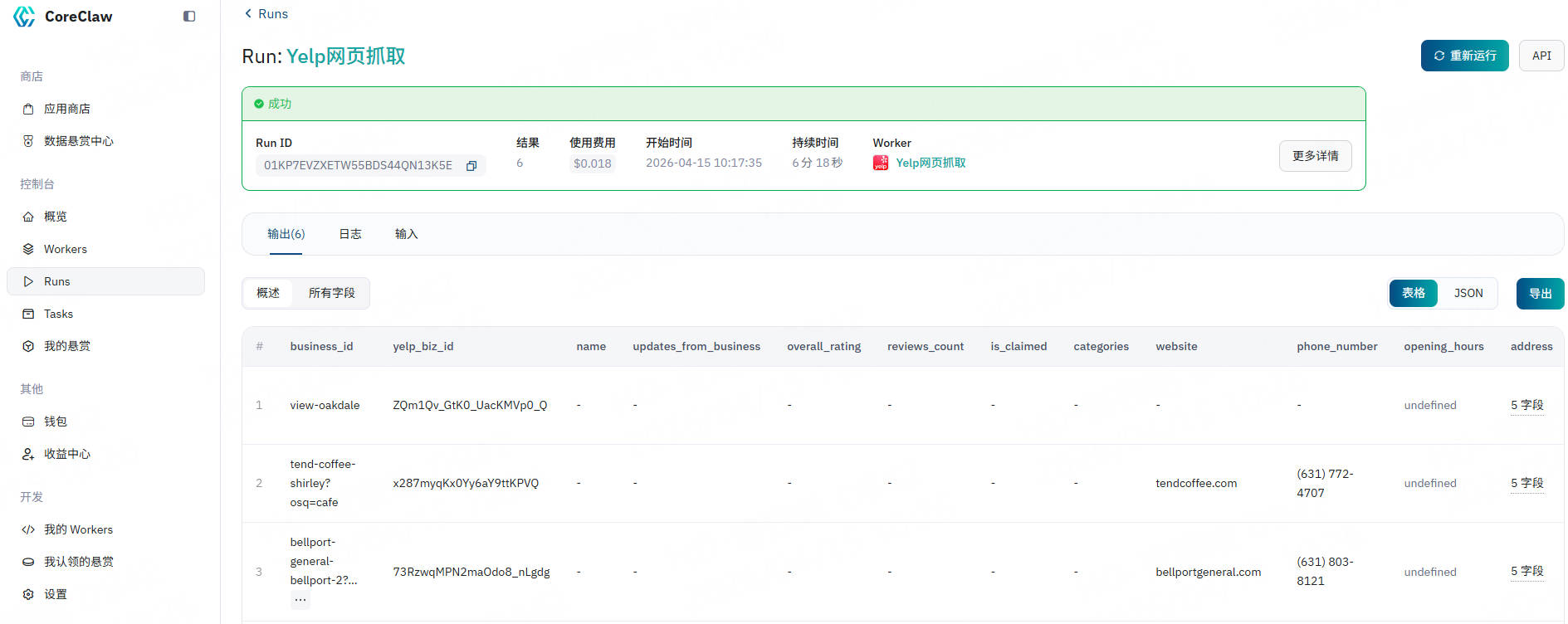
Task: Open 设置 settings in the sidebar
Action: coord(55,594)
